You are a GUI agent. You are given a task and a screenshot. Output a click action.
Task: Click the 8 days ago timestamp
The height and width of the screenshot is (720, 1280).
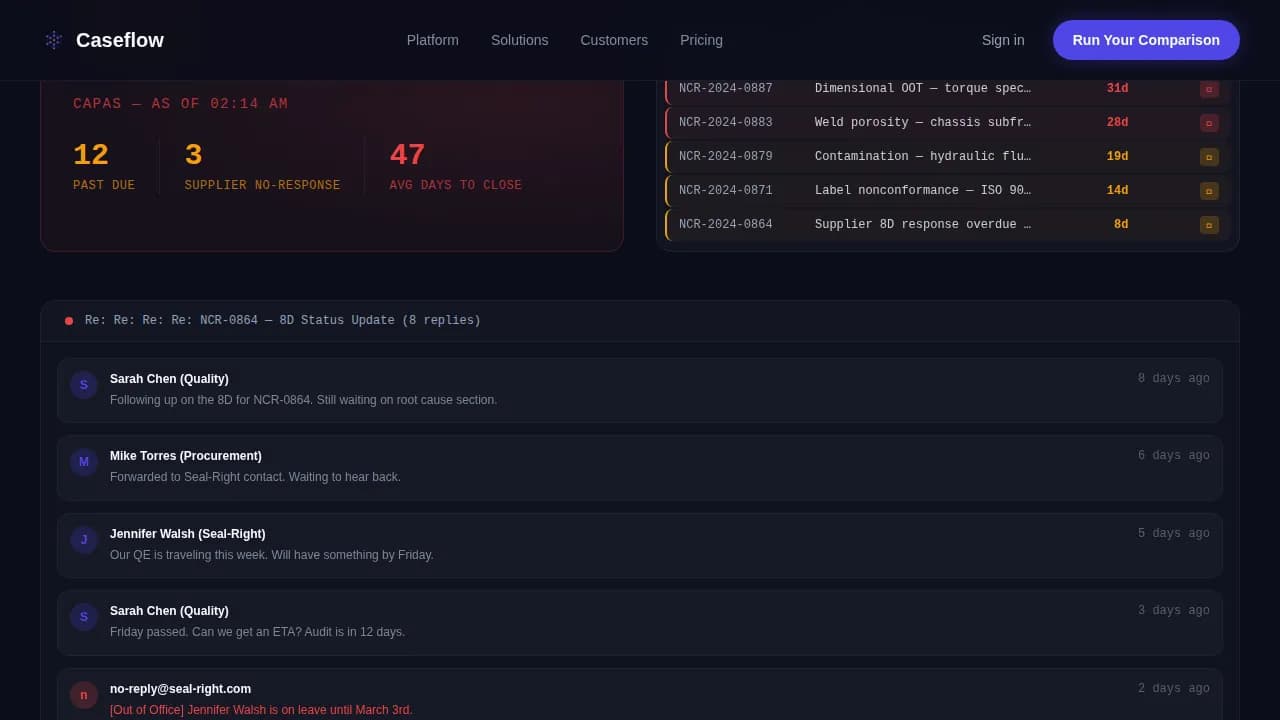[x=1174, y=379]
